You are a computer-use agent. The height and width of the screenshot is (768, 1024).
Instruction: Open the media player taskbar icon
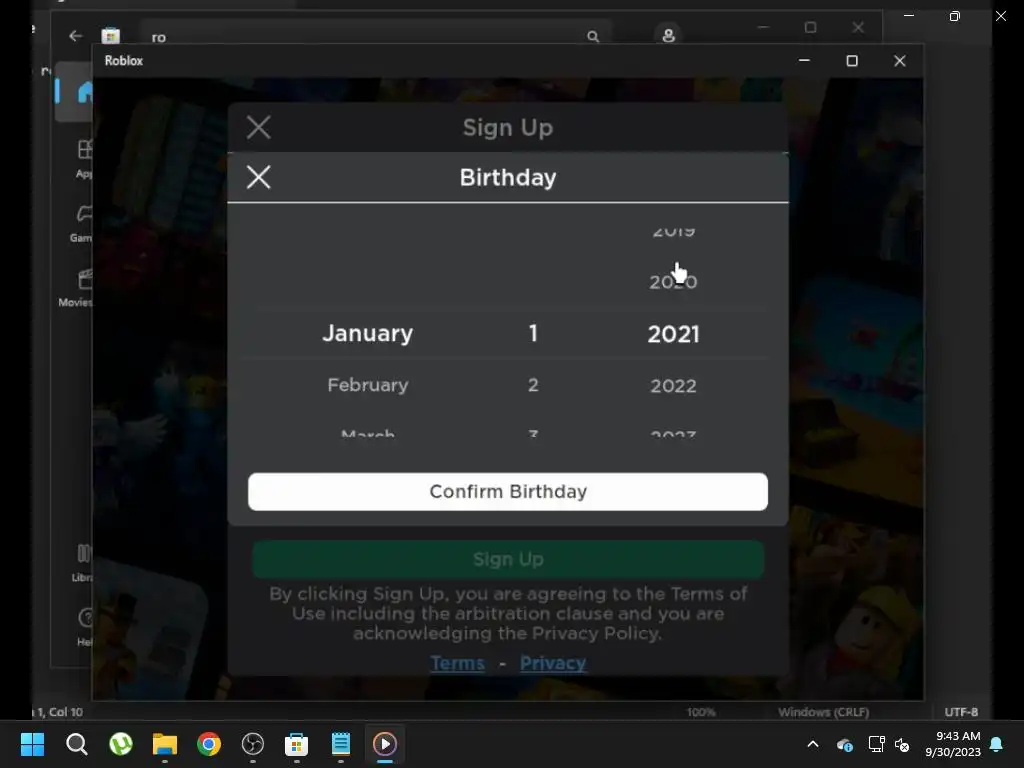(385, 744)
